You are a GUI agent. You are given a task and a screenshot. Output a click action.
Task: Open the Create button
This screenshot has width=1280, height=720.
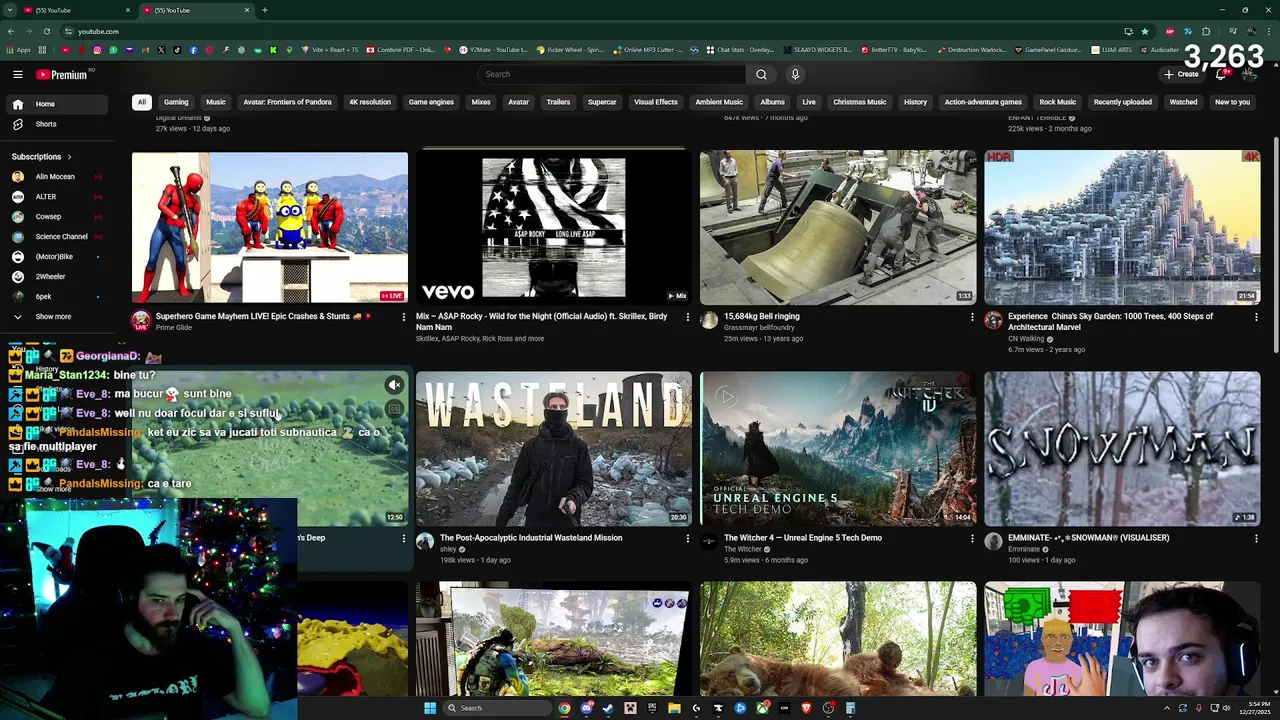coord(1181,74)
